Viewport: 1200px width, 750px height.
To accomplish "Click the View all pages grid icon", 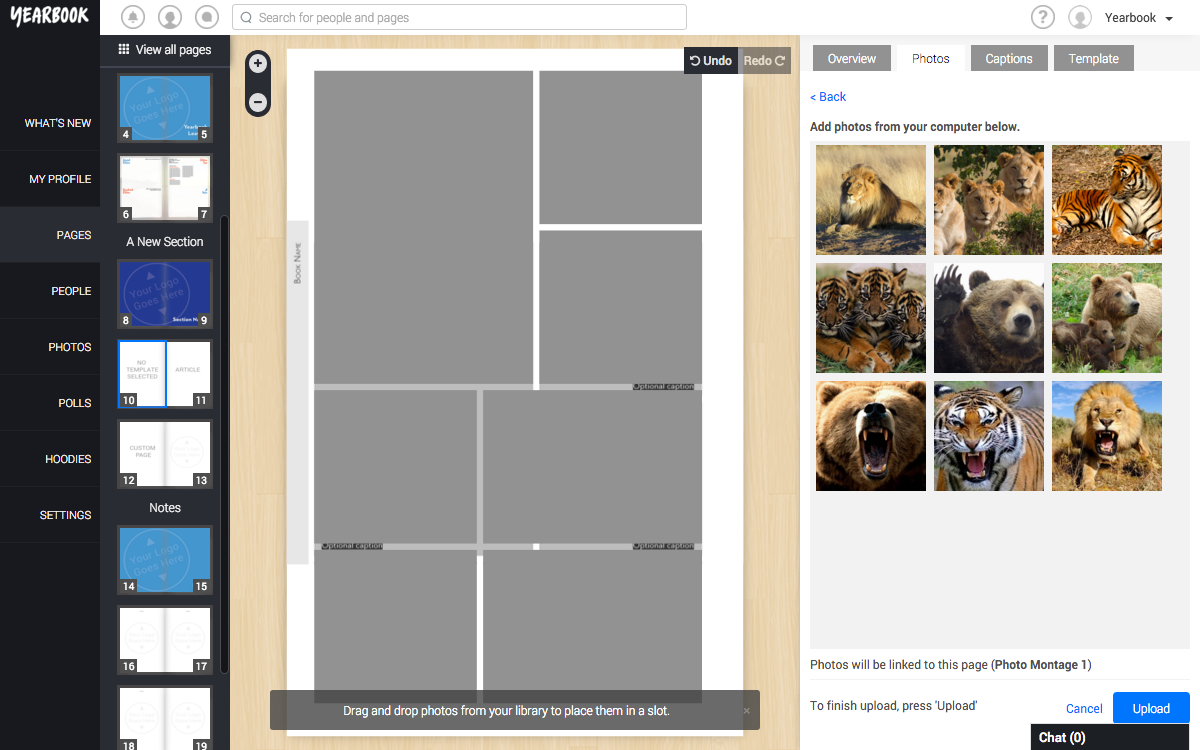I will point(124,49).
